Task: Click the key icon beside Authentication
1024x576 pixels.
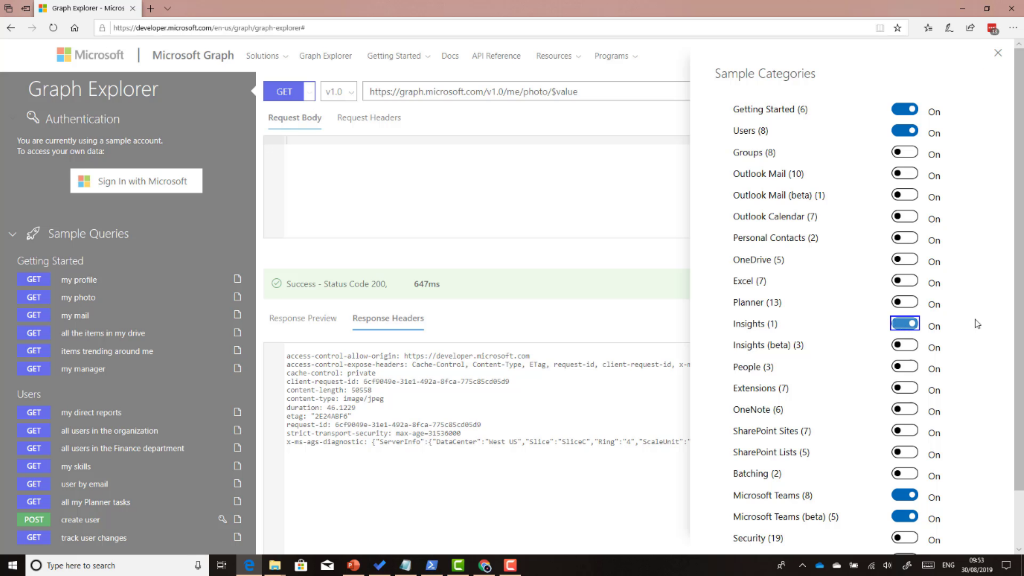Action: point(33,118)
